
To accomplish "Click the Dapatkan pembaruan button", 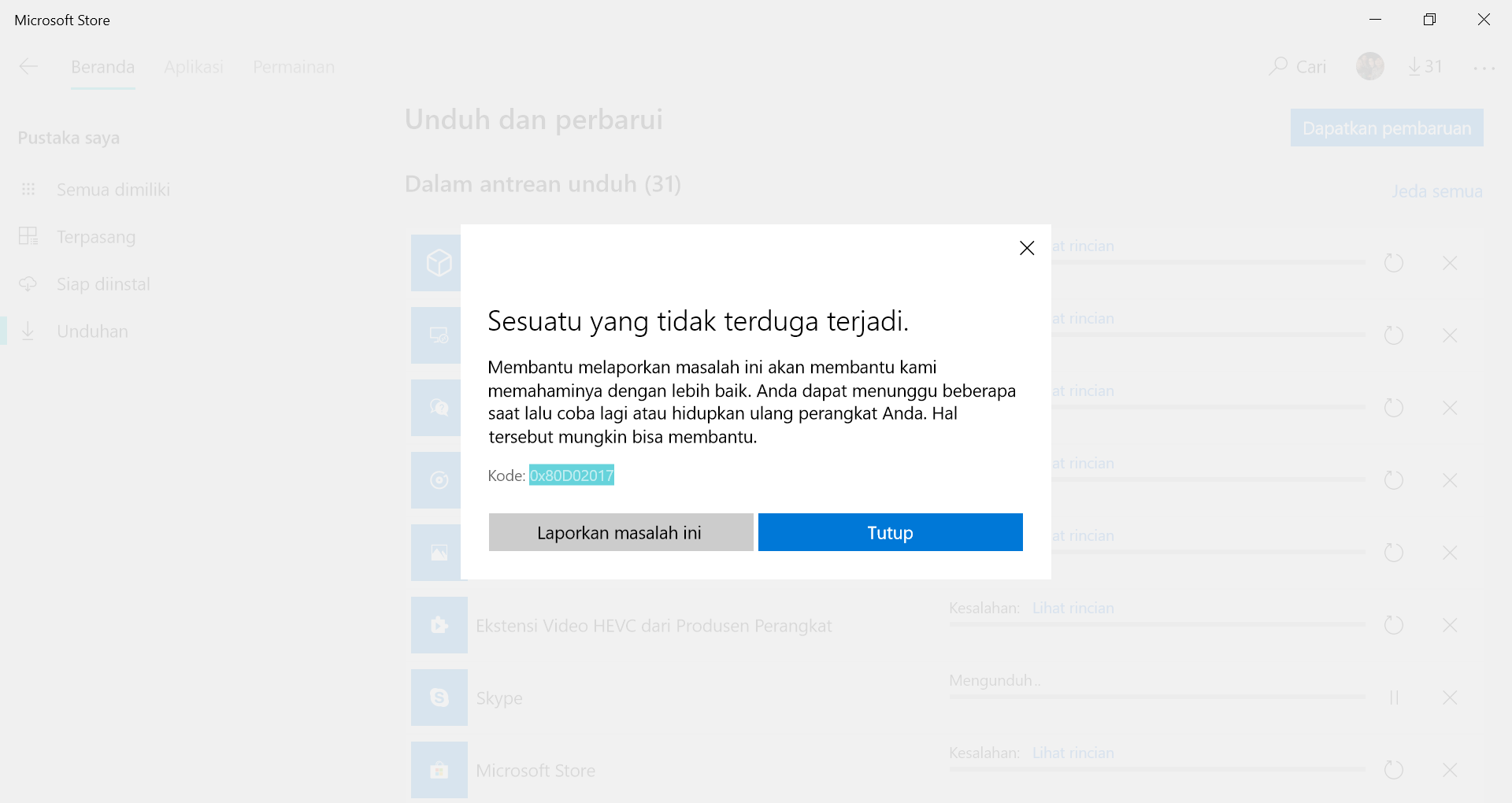I will point(1387,128).
